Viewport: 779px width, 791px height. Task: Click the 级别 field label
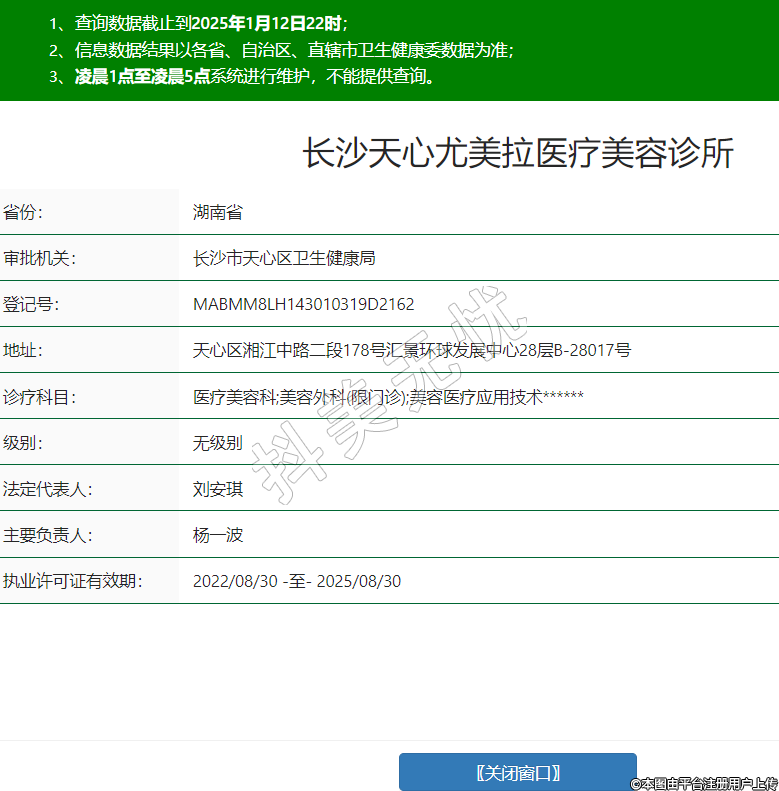[24, 443]
